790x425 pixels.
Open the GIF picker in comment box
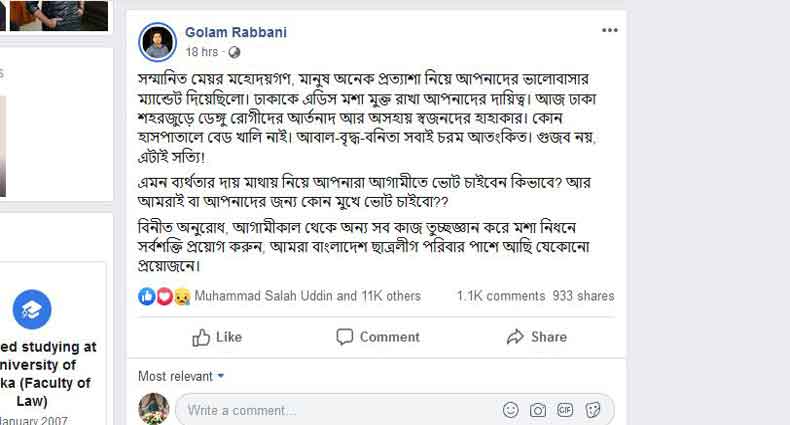coord(565,410)
